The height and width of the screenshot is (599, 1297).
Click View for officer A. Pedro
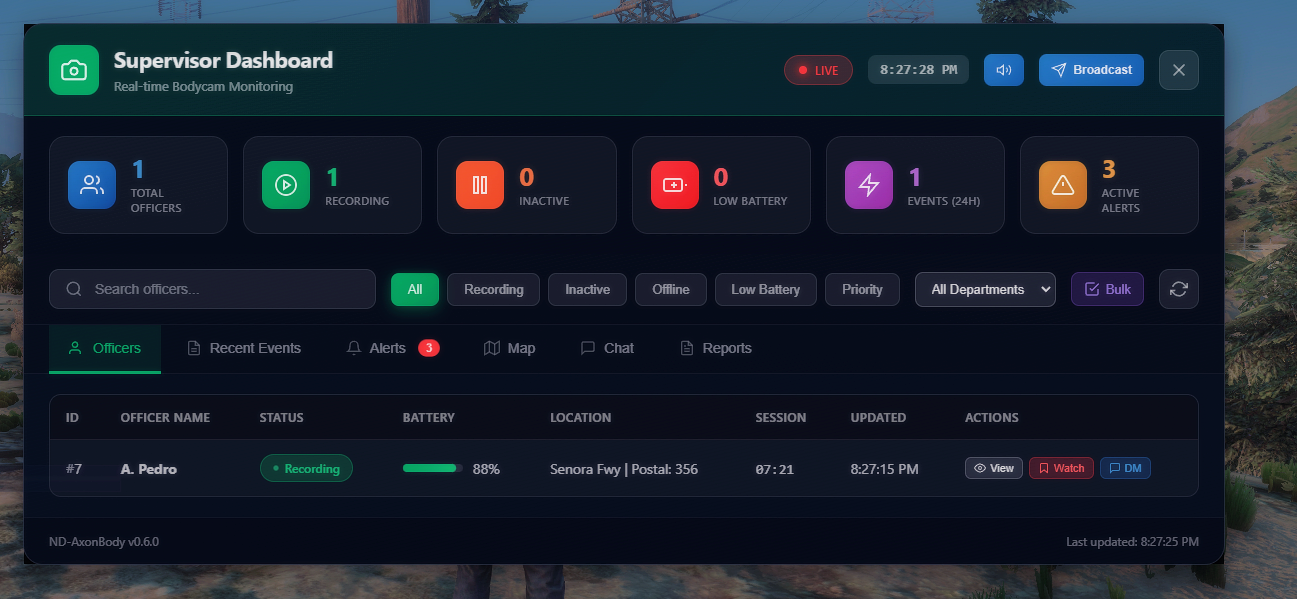coord(993,468)
